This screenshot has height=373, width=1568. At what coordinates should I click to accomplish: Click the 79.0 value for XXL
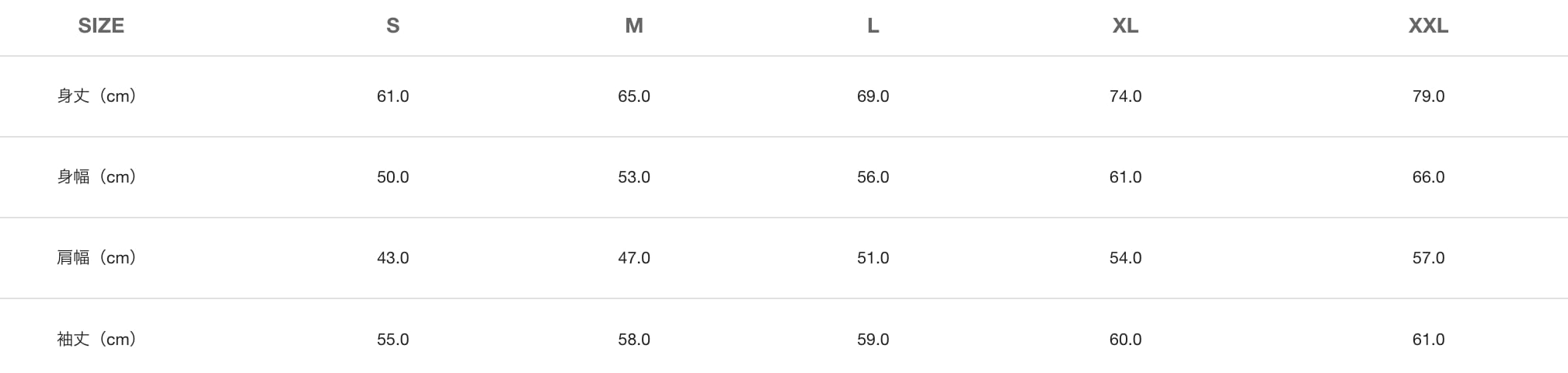tap(1428, 96)
